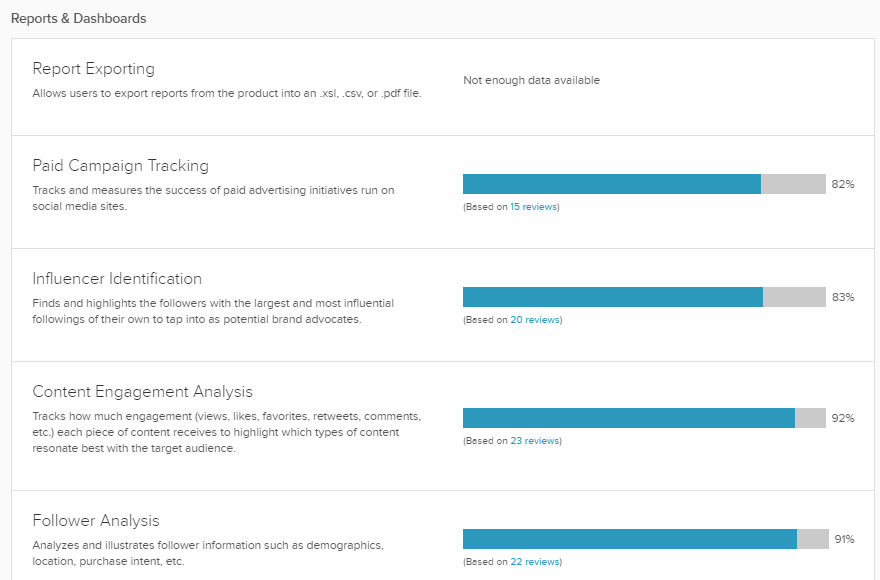Click the Reports & Dashboards section title

pyautogui.click(x=78, y=18)
